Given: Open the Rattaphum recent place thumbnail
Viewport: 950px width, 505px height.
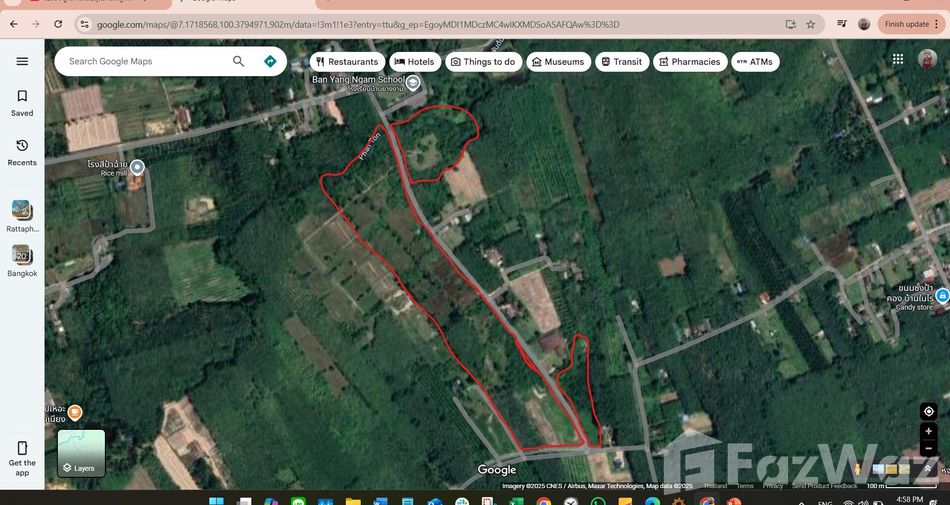Looking at the screenshot, I should point(22,214).
